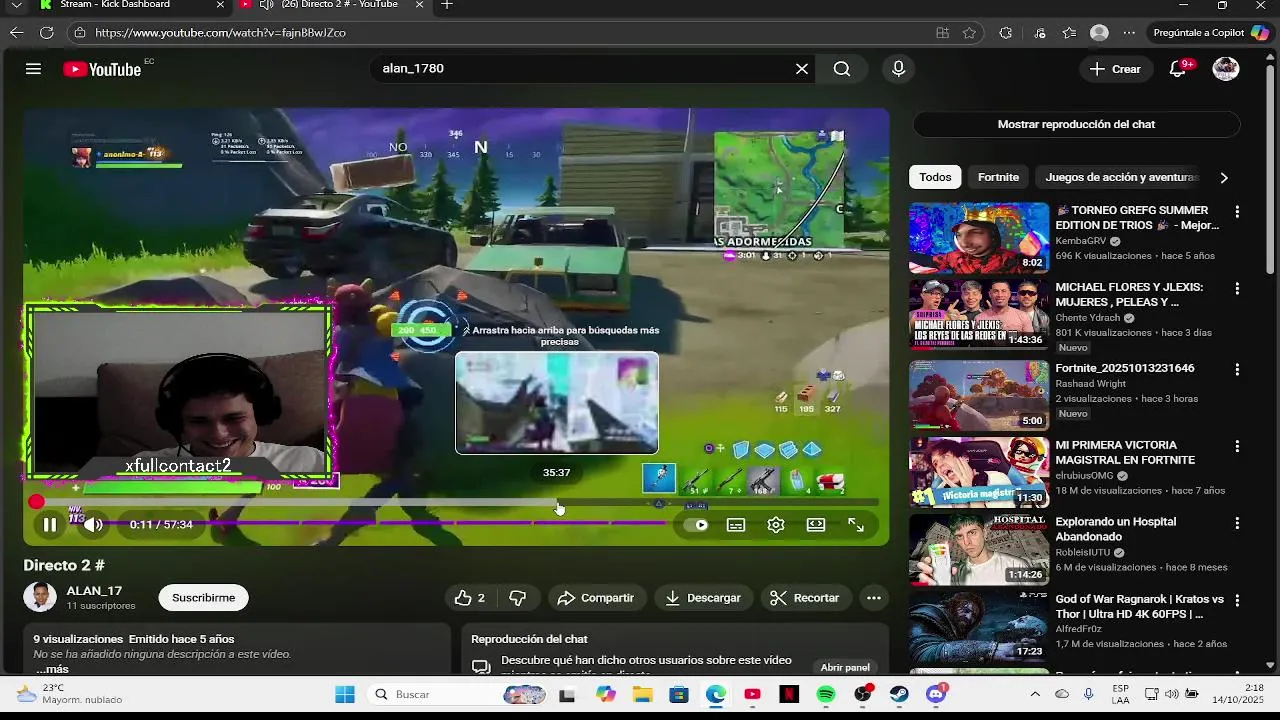1280x720 pixels.
Task: Open Steam from the taskbar
Action: 899,694
